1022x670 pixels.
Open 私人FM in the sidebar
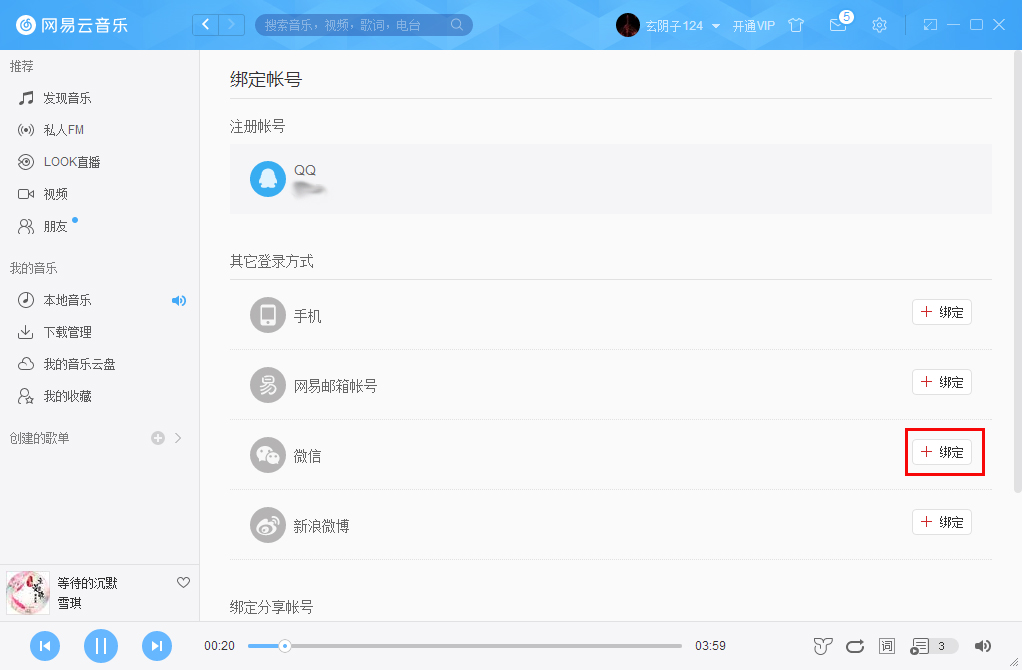point(62,129)
